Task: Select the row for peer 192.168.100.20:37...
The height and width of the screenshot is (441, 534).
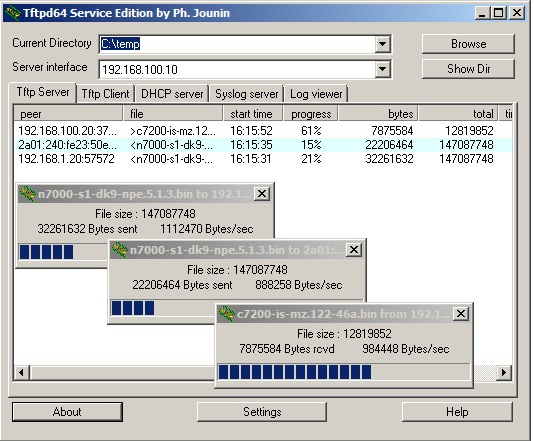Action: click(x=263, y=131)
